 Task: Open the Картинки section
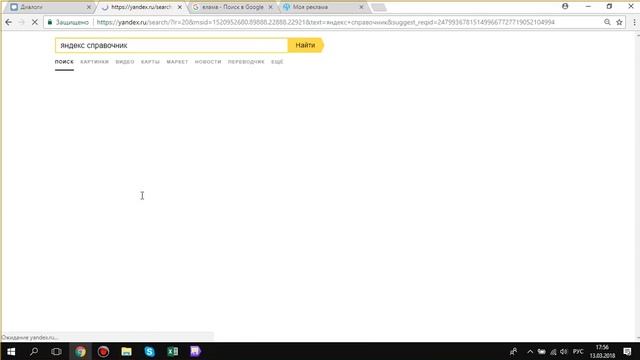point(94,62)
